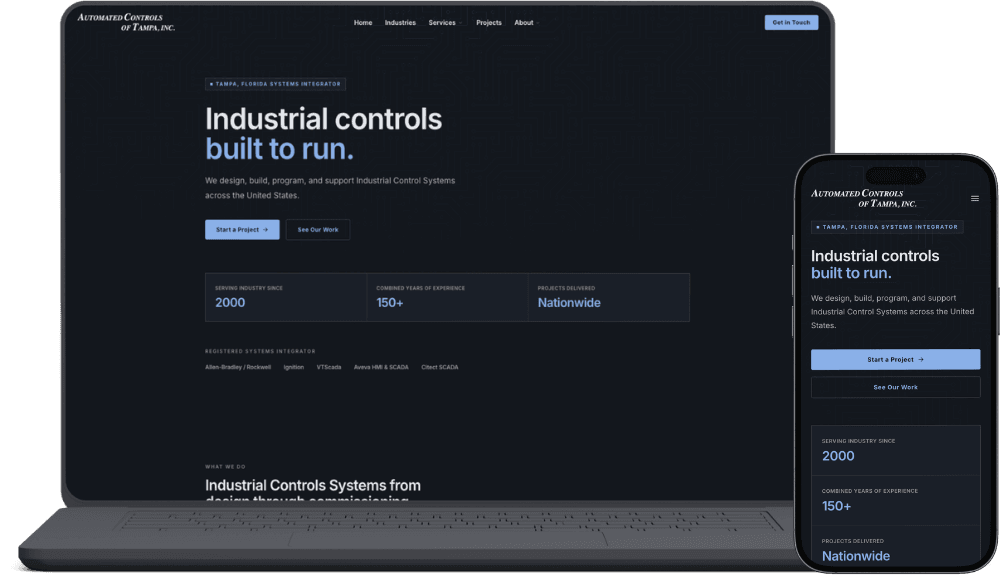Viewport: 1000px width, 575px height.
Task: Tap the Tampa, Florida Systems Integrator badge on phone
Action: tap(887, 227)
